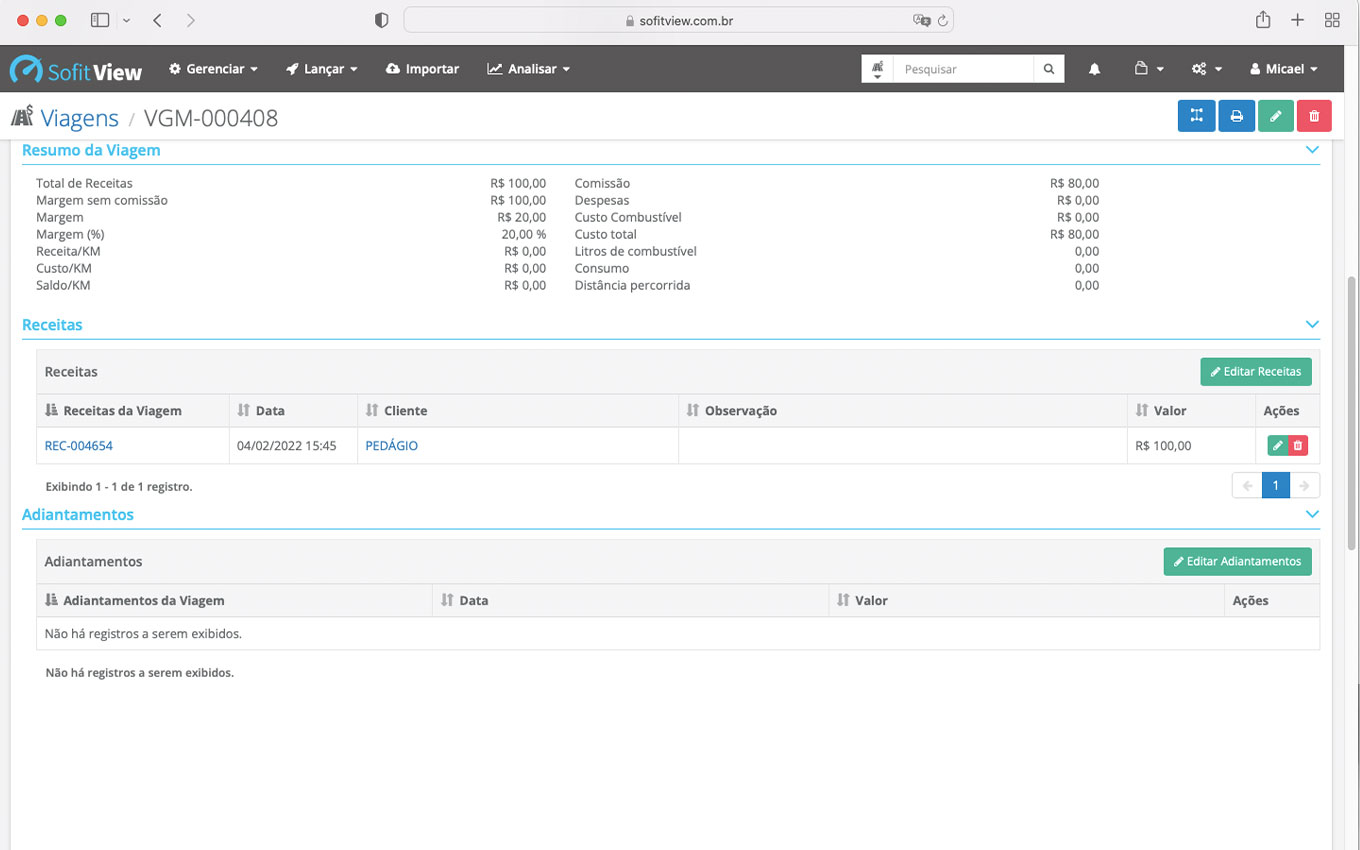Viewport: 1360px width, 850px height.
Task: Click the Pesquisar search field
Action: [x=963, y=69]
